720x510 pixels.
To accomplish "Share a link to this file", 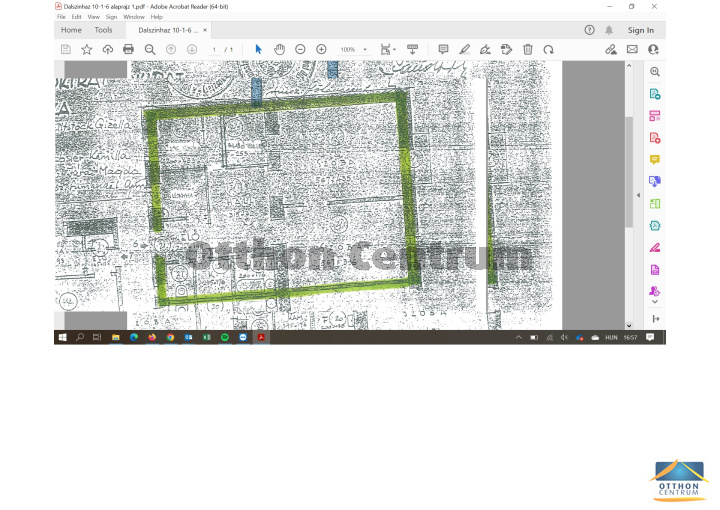I will 611,50.
